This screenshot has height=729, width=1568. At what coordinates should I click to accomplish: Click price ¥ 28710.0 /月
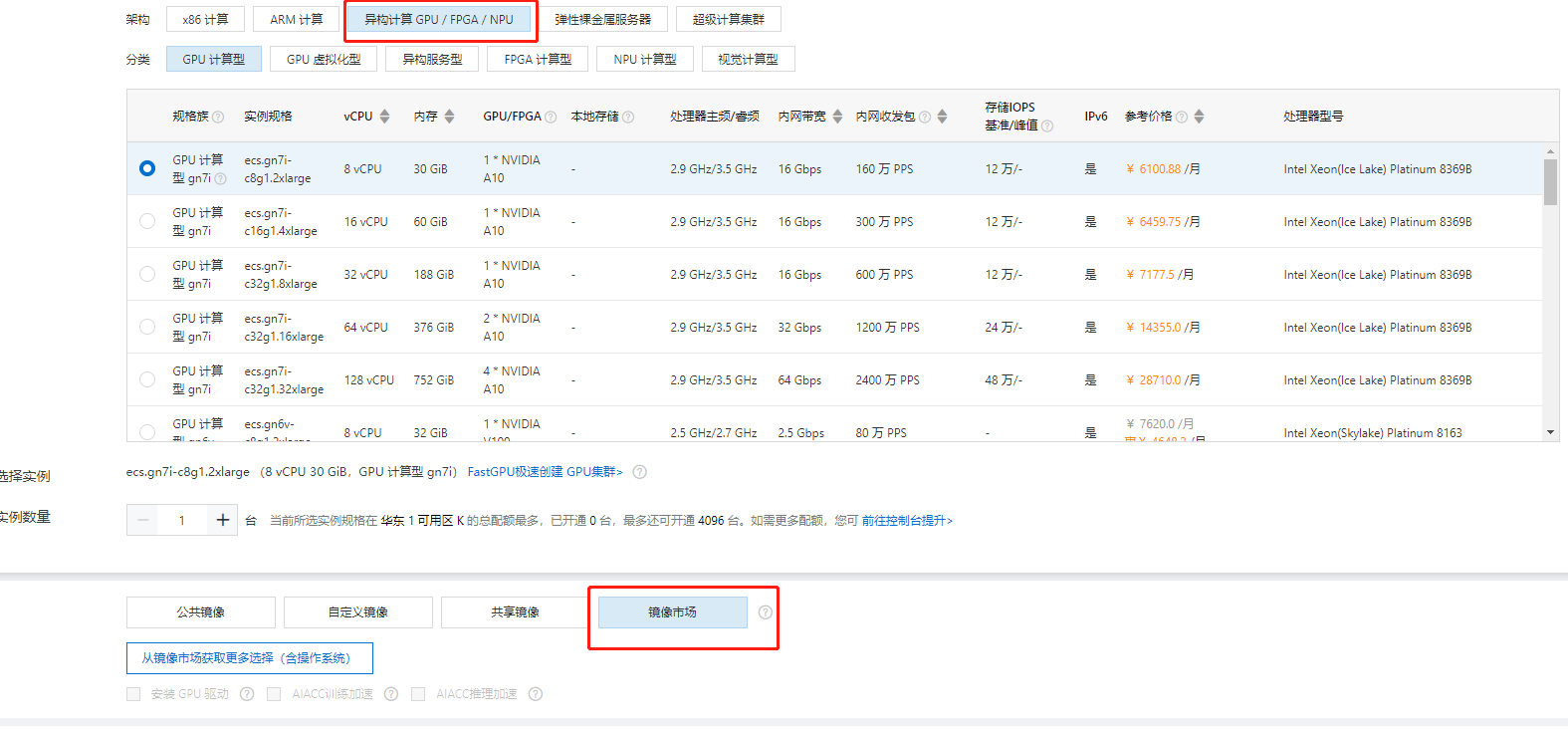tap(1163, 380)
